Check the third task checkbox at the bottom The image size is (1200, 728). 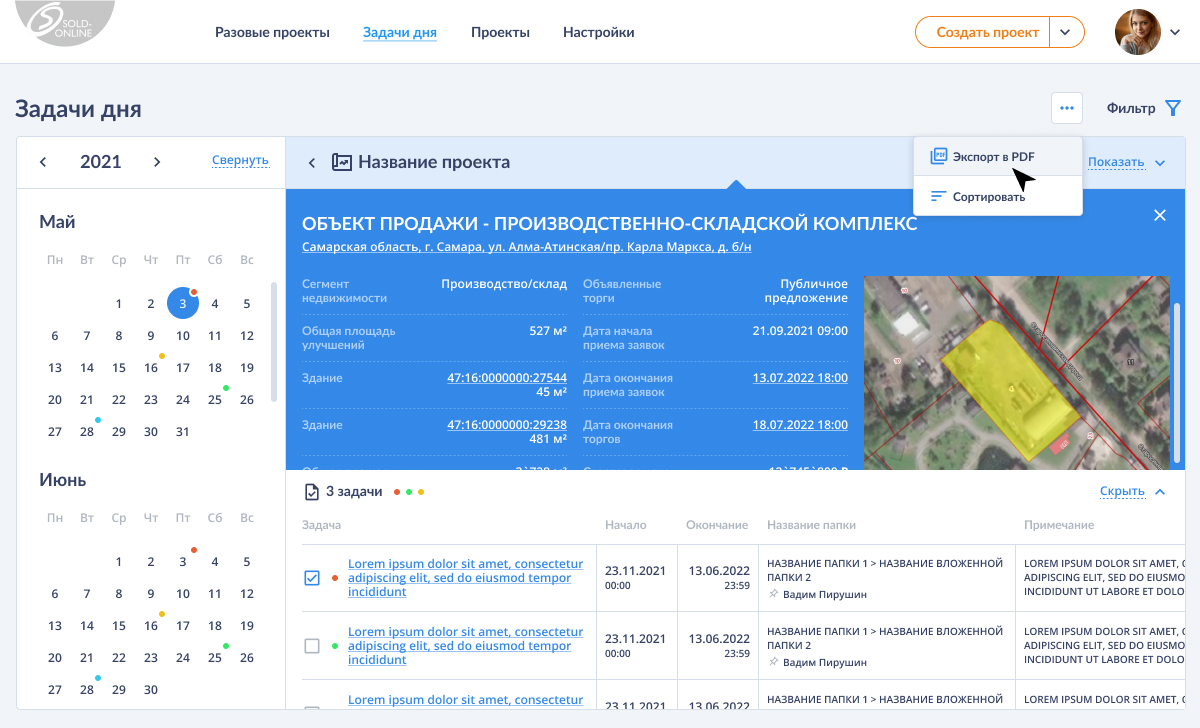pos(311,711)
